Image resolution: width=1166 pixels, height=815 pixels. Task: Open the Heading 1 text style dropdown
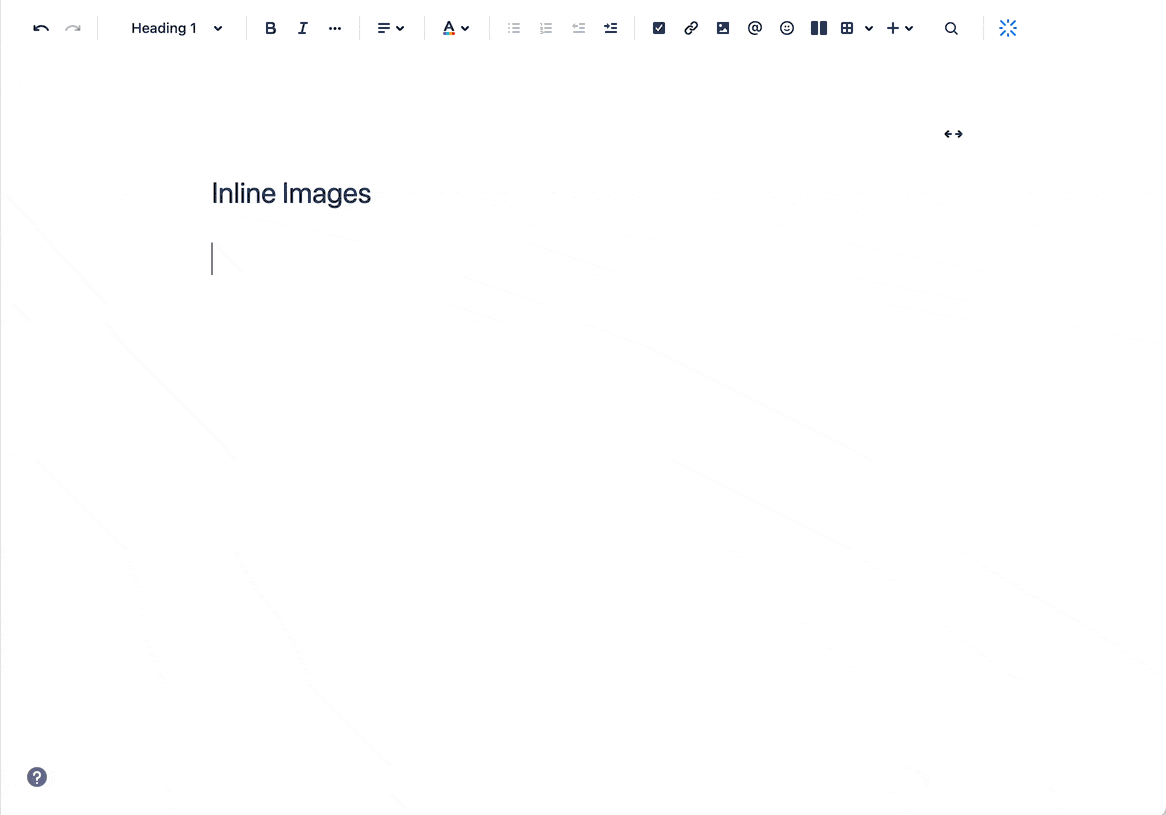176,28
